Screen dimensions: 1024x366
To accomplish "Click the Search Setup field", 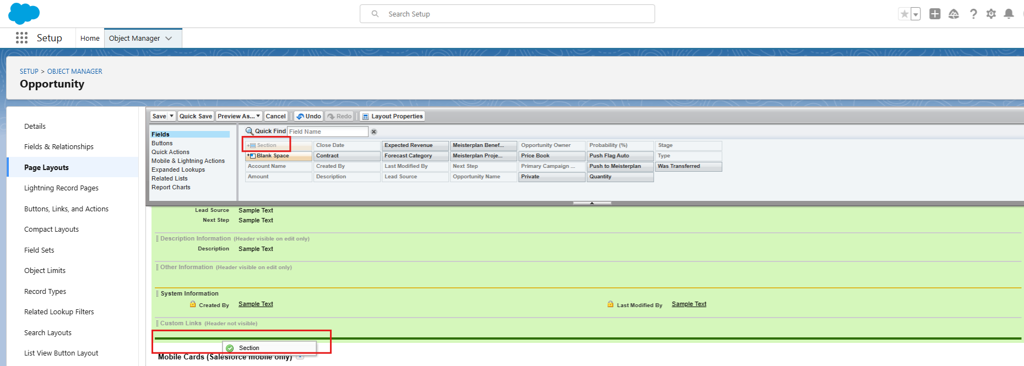I will (x=507, y=14).
